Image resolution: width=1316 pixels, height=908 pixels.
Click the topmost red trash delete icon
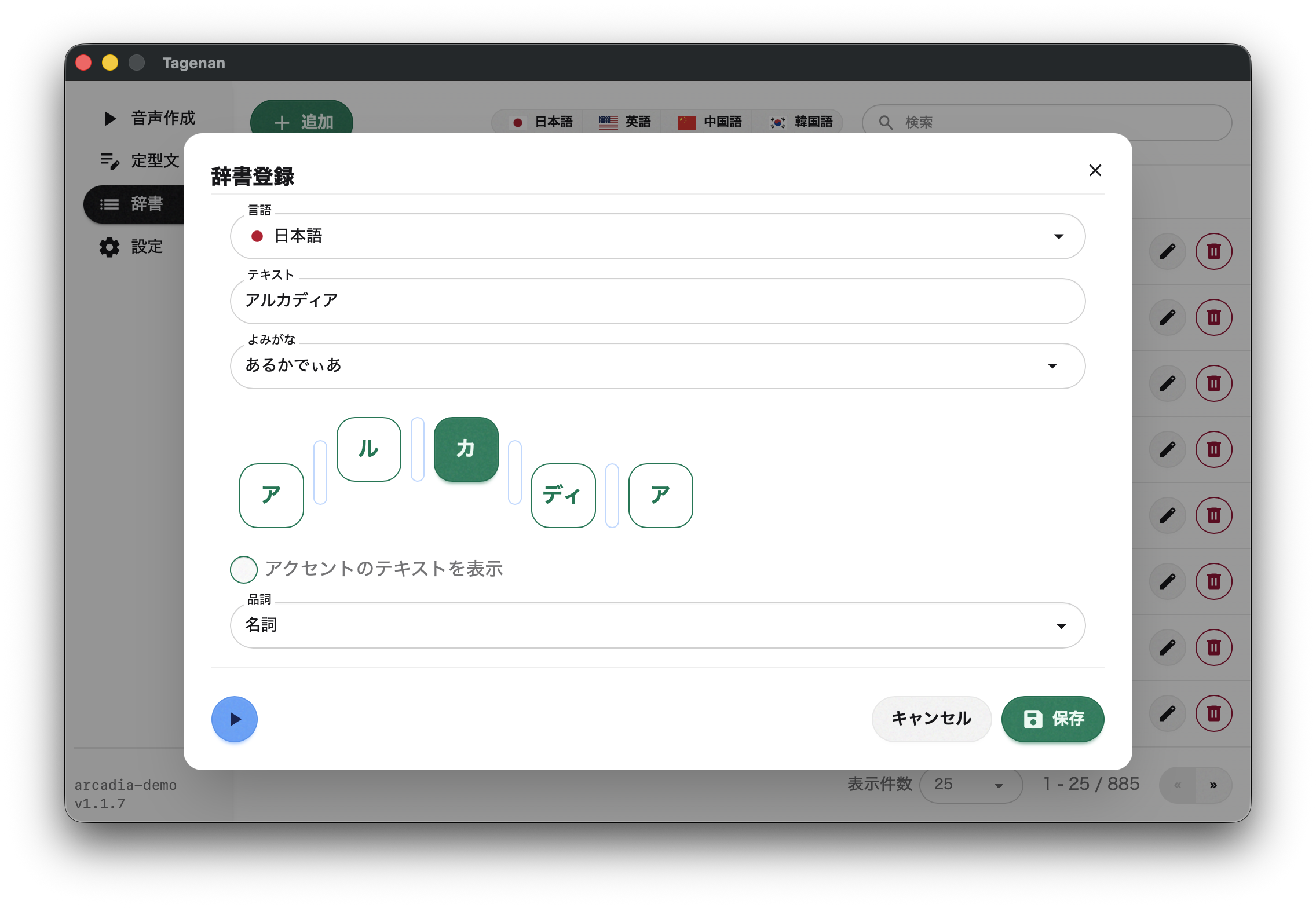(1213, 251)
